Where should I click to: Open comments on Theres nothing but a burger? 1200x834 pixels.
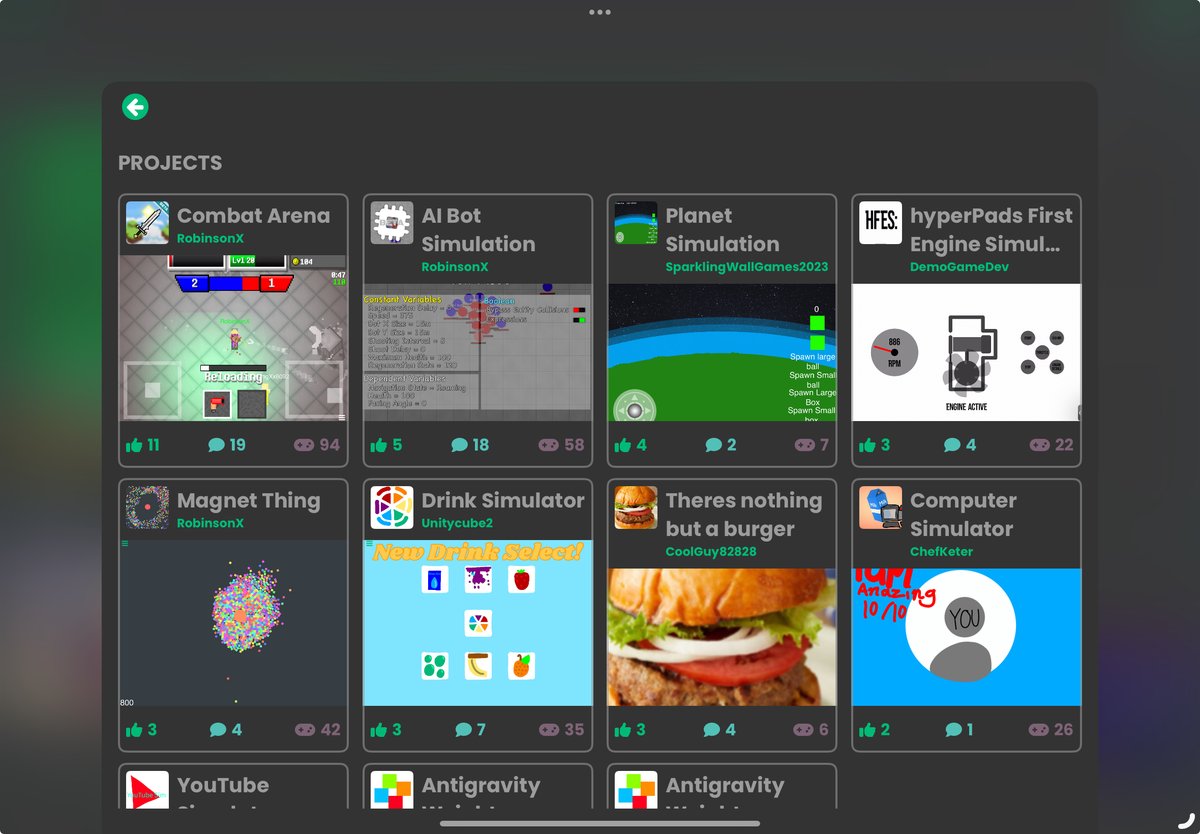point(709,730)
